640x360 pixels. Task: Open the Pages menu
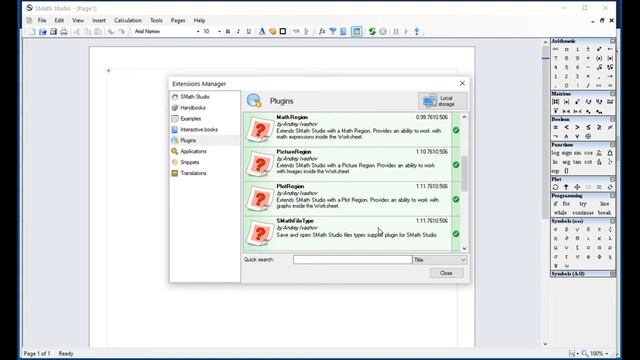[178, 20]
